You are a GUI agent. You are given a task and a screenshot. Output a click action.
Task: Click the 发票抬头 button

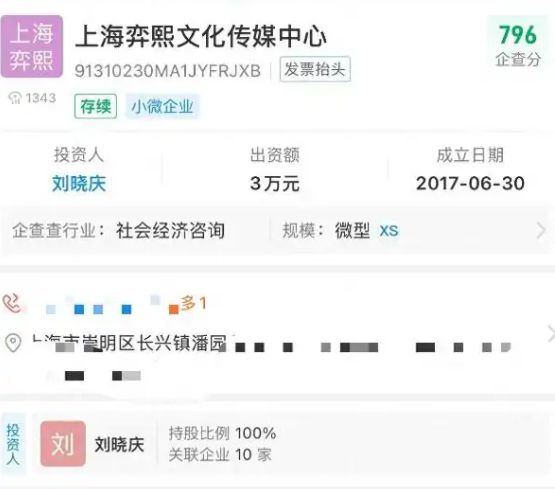tap(315, 69)
